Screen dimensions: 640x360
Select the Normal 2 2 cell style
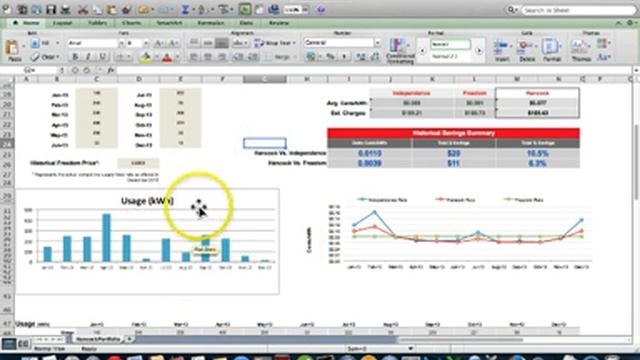[451, 56]
